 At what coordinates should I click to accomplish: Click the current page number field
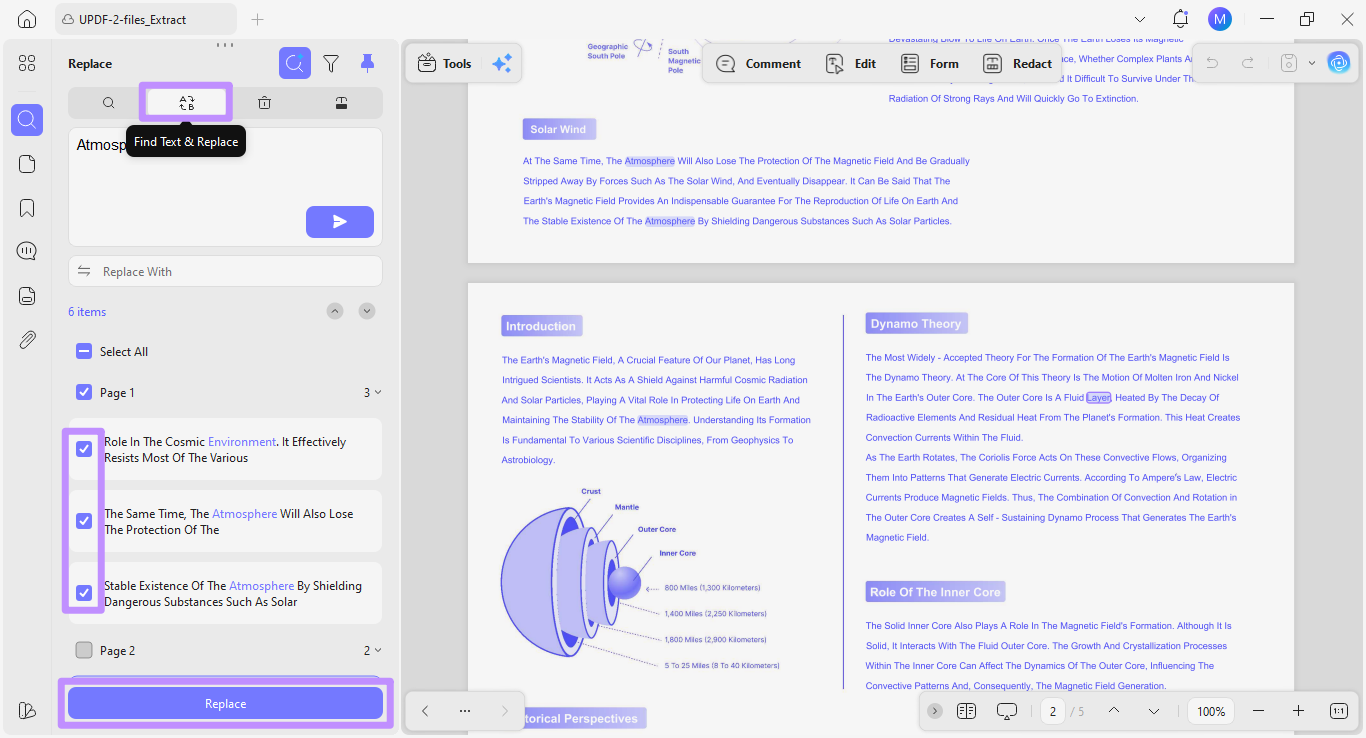(1052, 711)
